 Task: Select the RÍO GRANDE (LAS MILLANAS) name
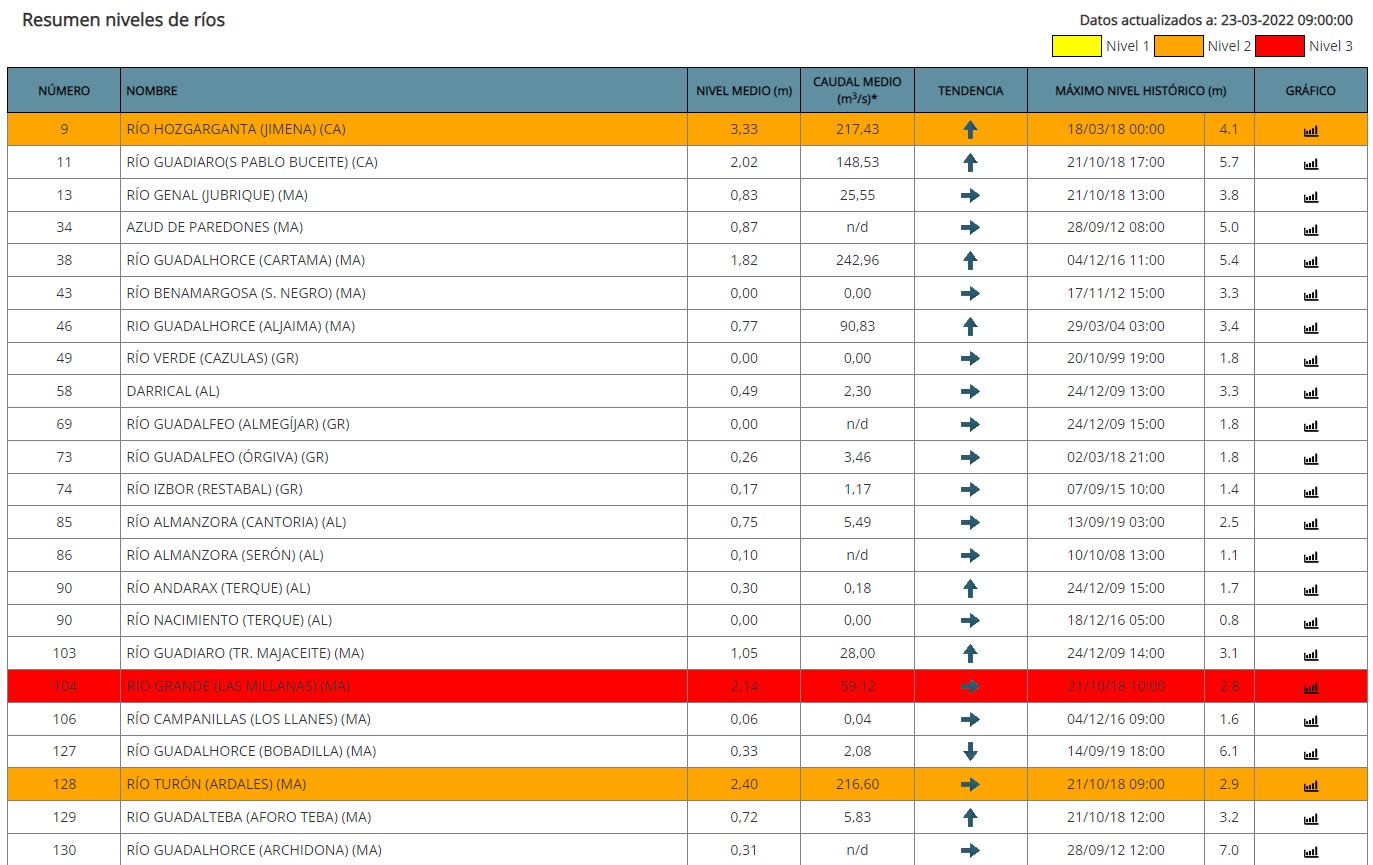pyautogui.click(x=238, y=686)
